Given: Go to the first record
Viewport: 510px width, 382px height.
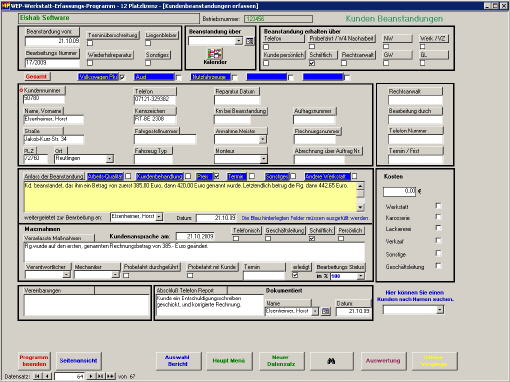Looking at the screenshot, I should (x=37, y=376).
